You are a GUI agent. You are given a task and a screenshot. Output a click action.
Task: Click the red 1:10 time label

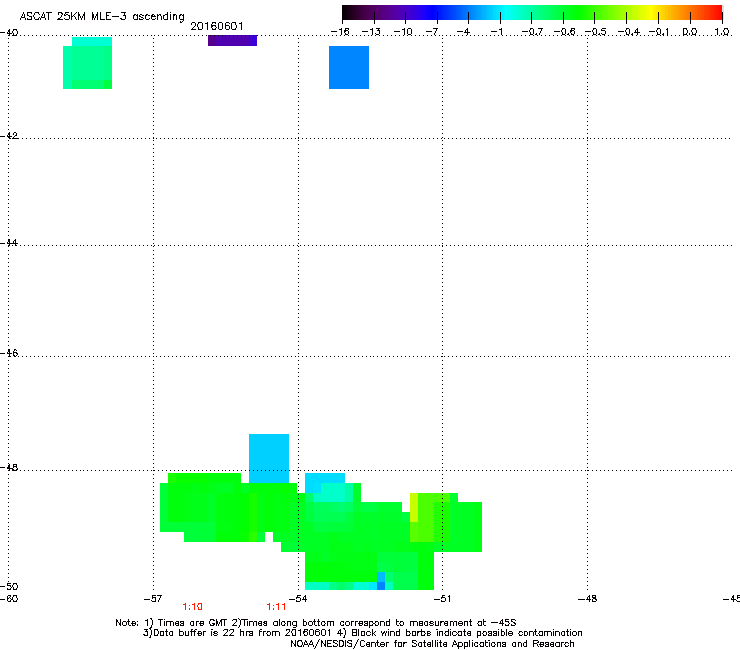click(193, 607)
